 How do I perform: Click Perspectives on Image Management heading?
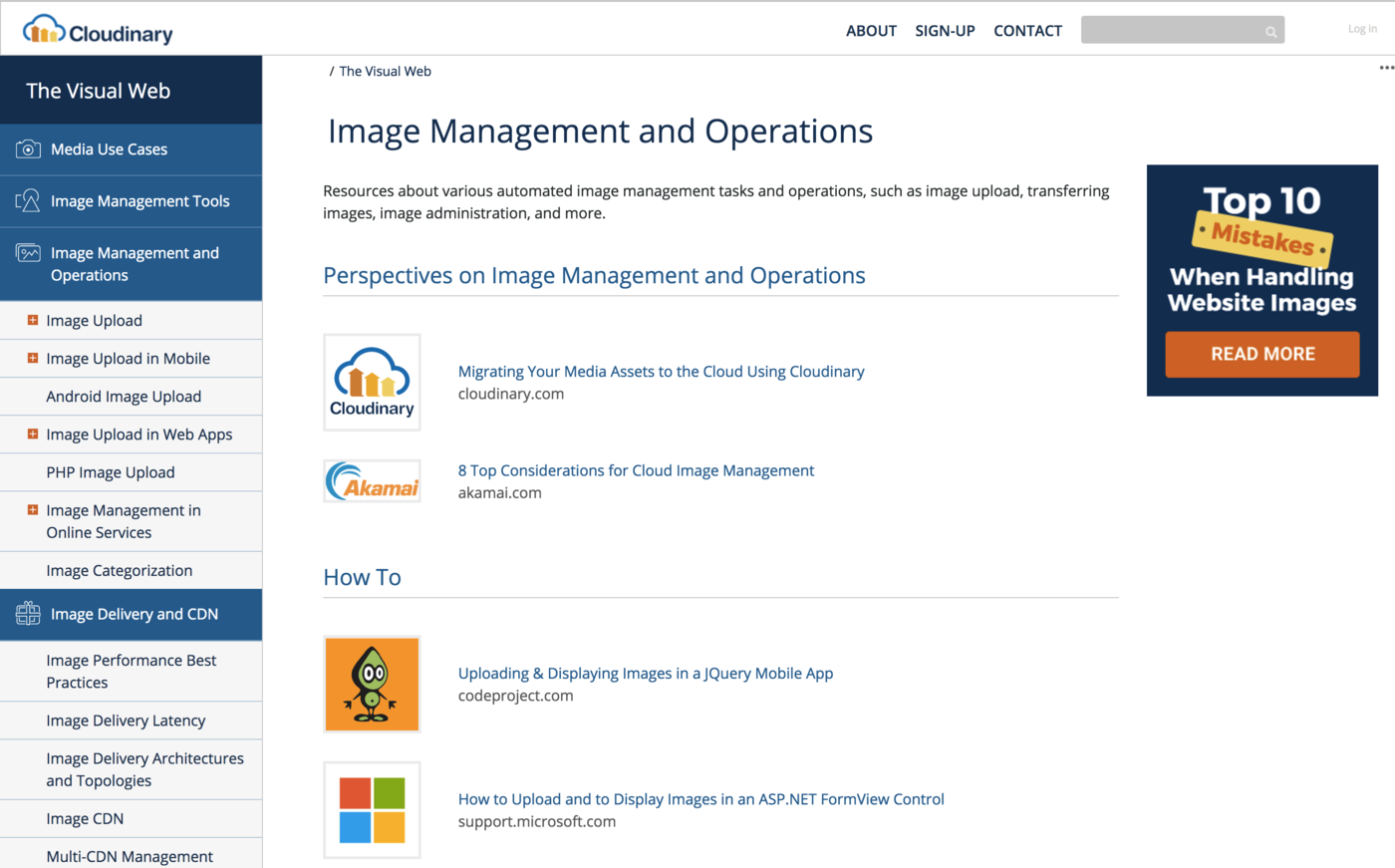594,275
